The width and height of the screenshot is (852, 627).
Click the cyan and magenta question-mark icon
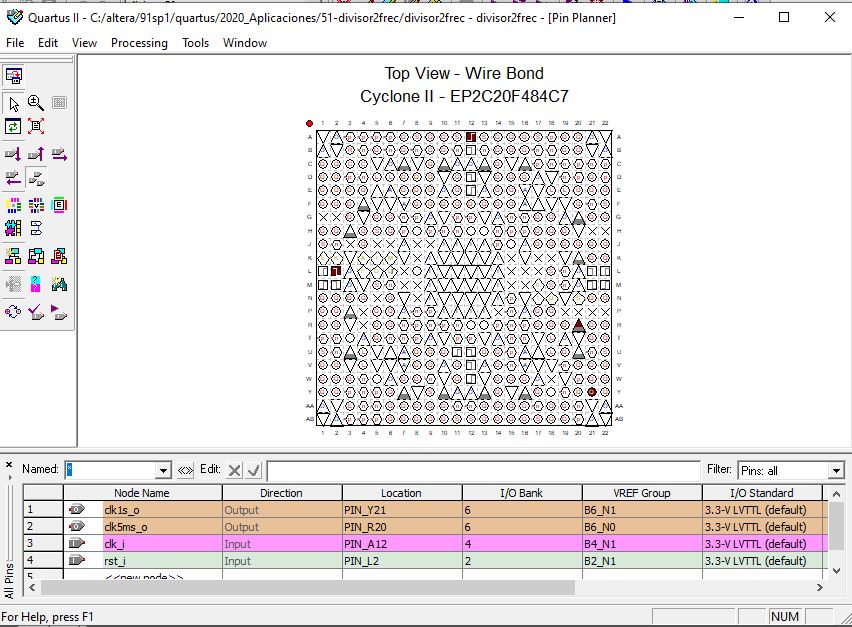point(36,284)
